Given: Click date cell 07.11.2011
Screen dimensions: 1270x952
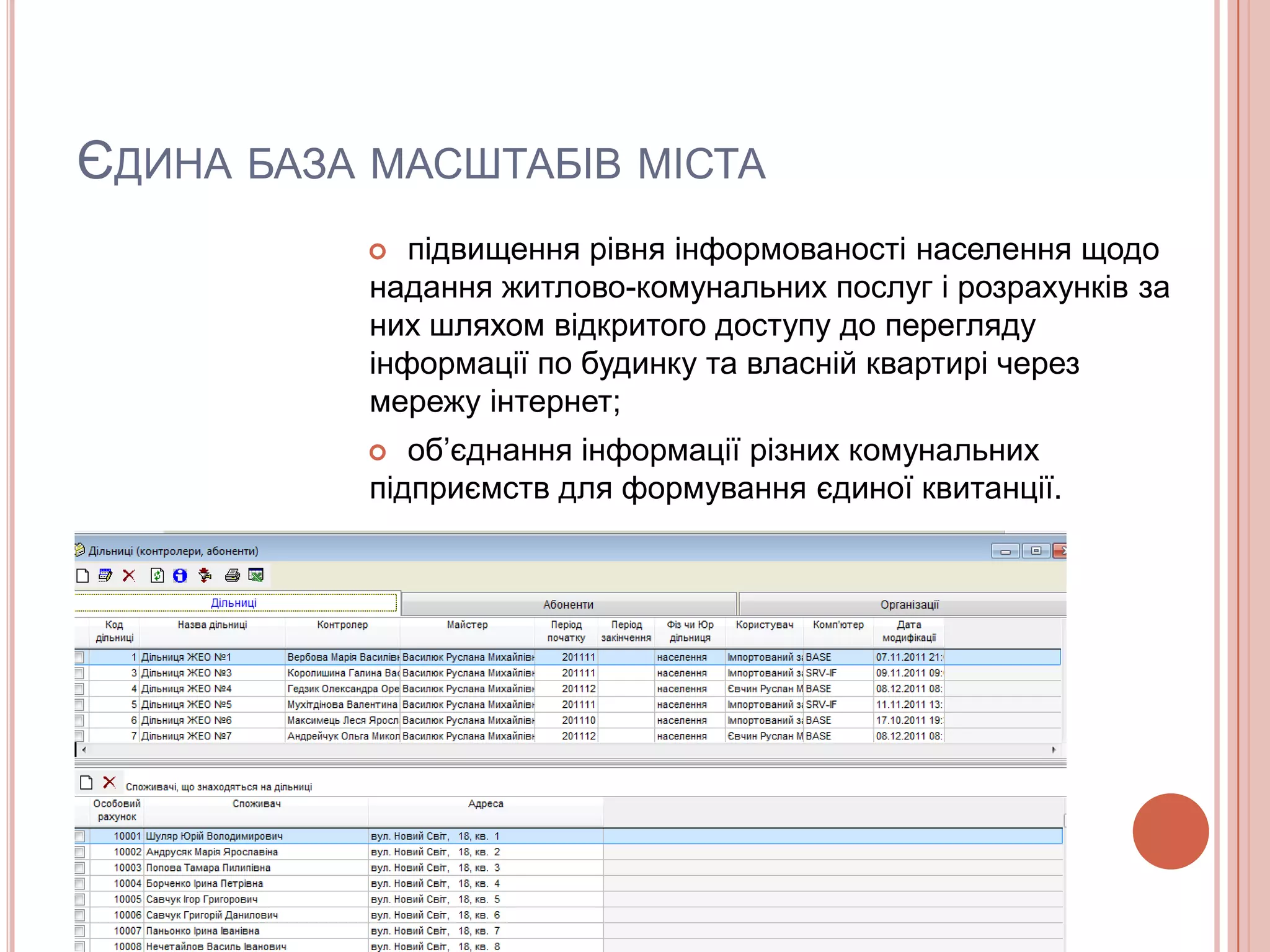Looking at the screenshot, I should [x=909, y=657].
